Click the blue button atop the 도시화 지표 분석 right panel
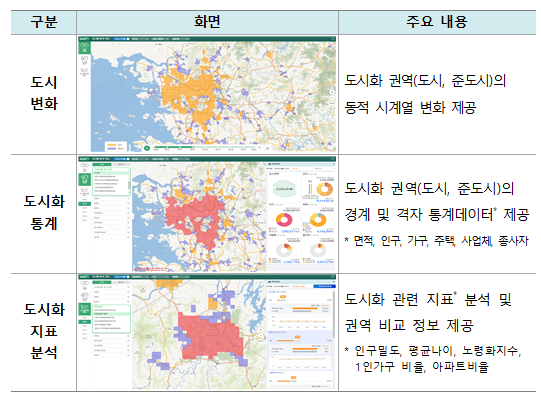 point(324,286)
